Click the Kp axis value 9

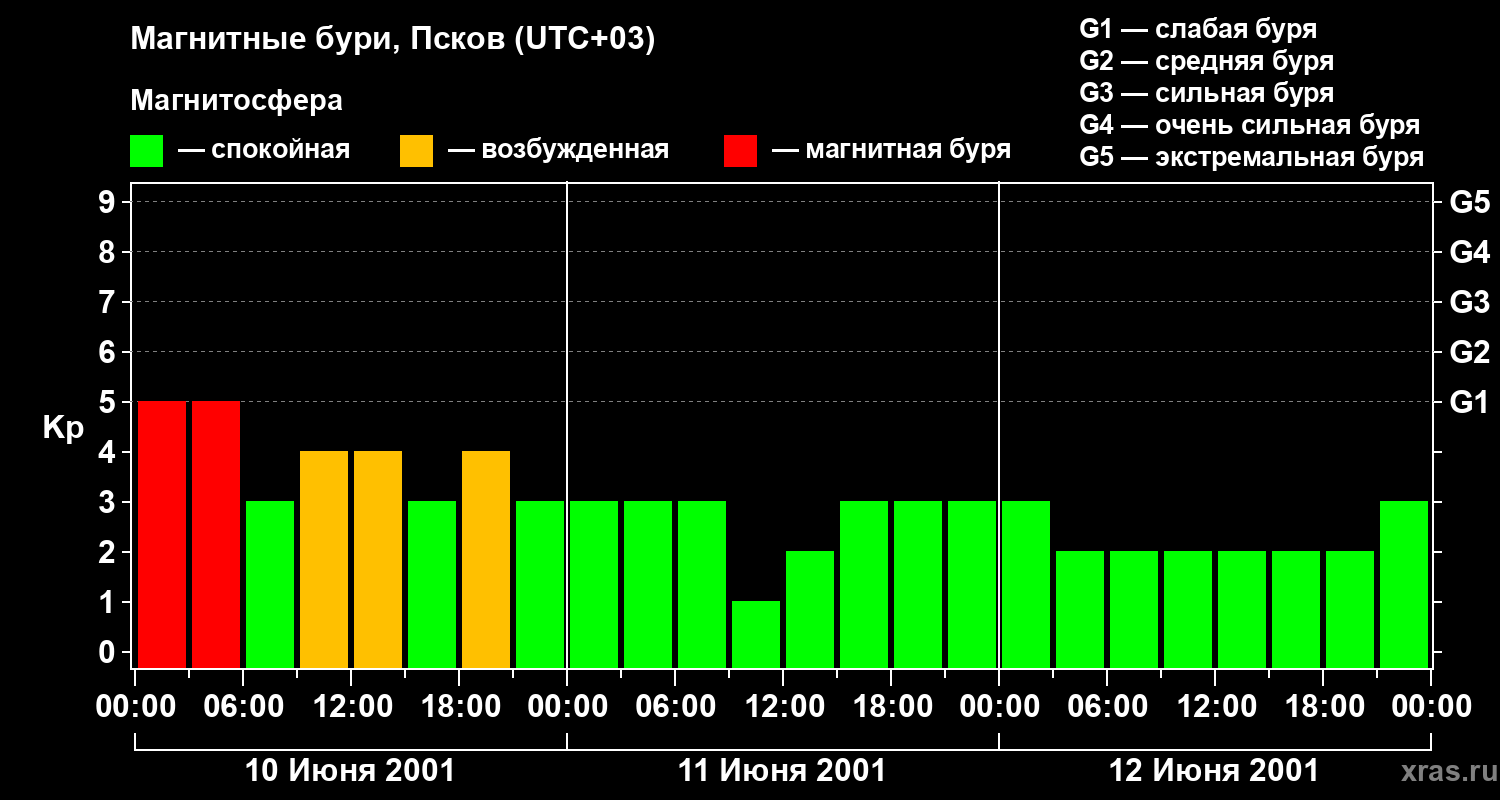(x=109, y=202)
